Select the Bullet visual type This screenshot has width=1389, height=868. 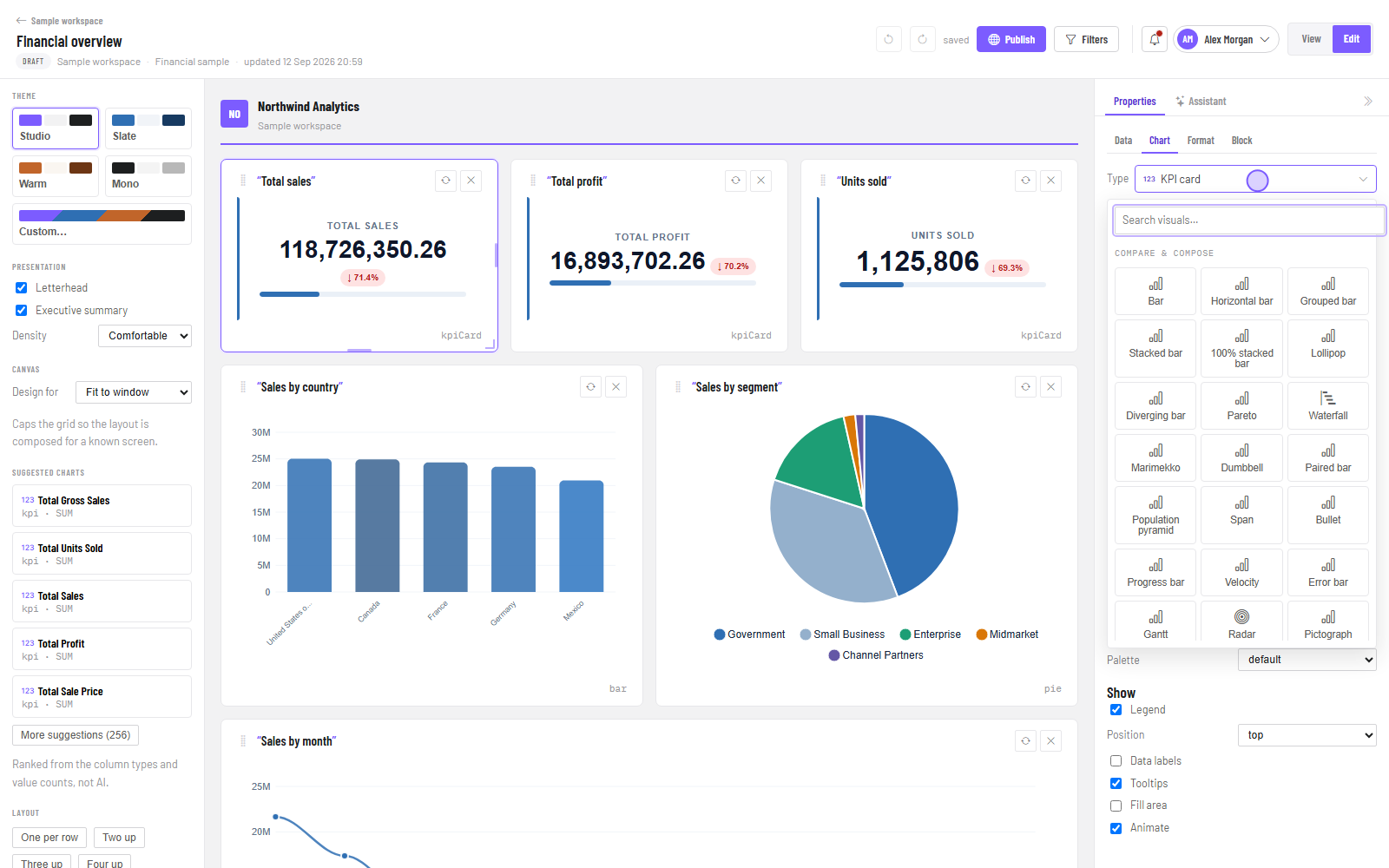[1328, 515]
